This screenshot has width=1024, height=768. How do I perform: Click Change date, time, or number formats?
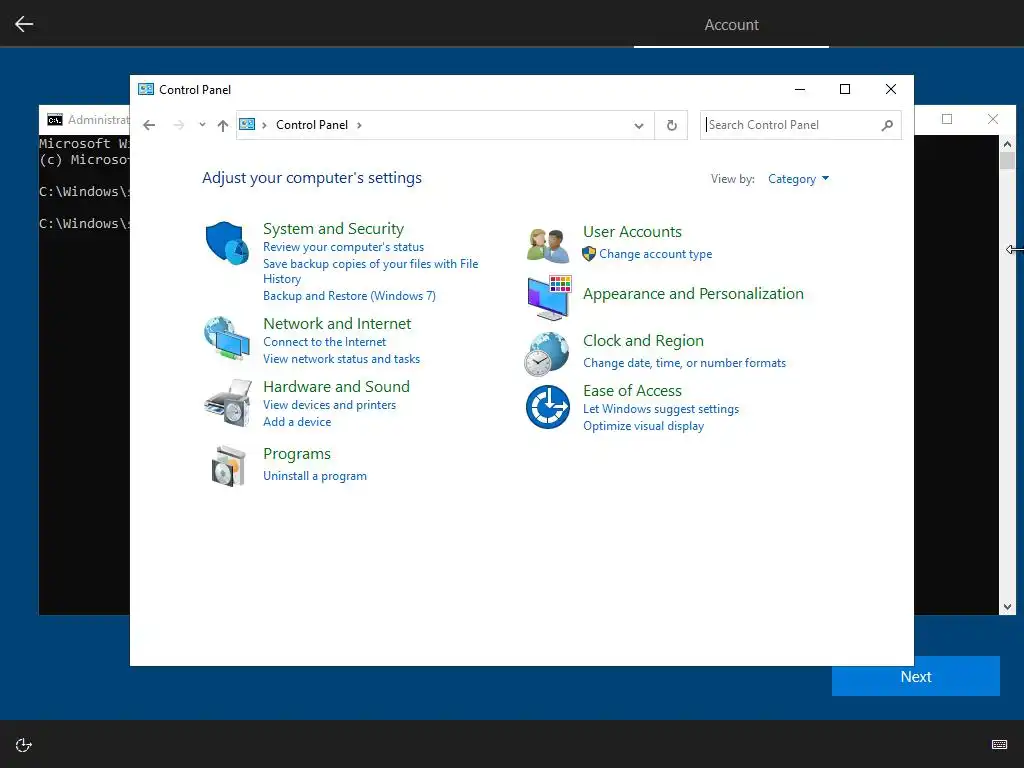[x=684, y=363]
